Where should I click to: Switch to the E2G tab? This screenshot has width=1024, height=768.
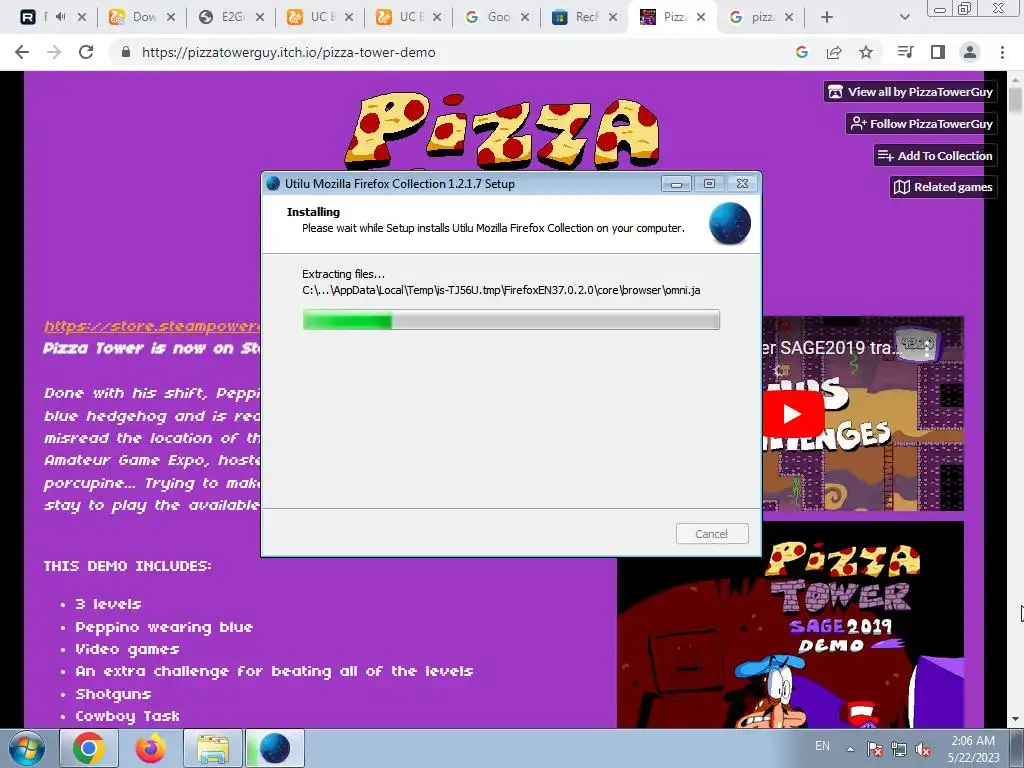pyautogui.click(x=231, y=17)
